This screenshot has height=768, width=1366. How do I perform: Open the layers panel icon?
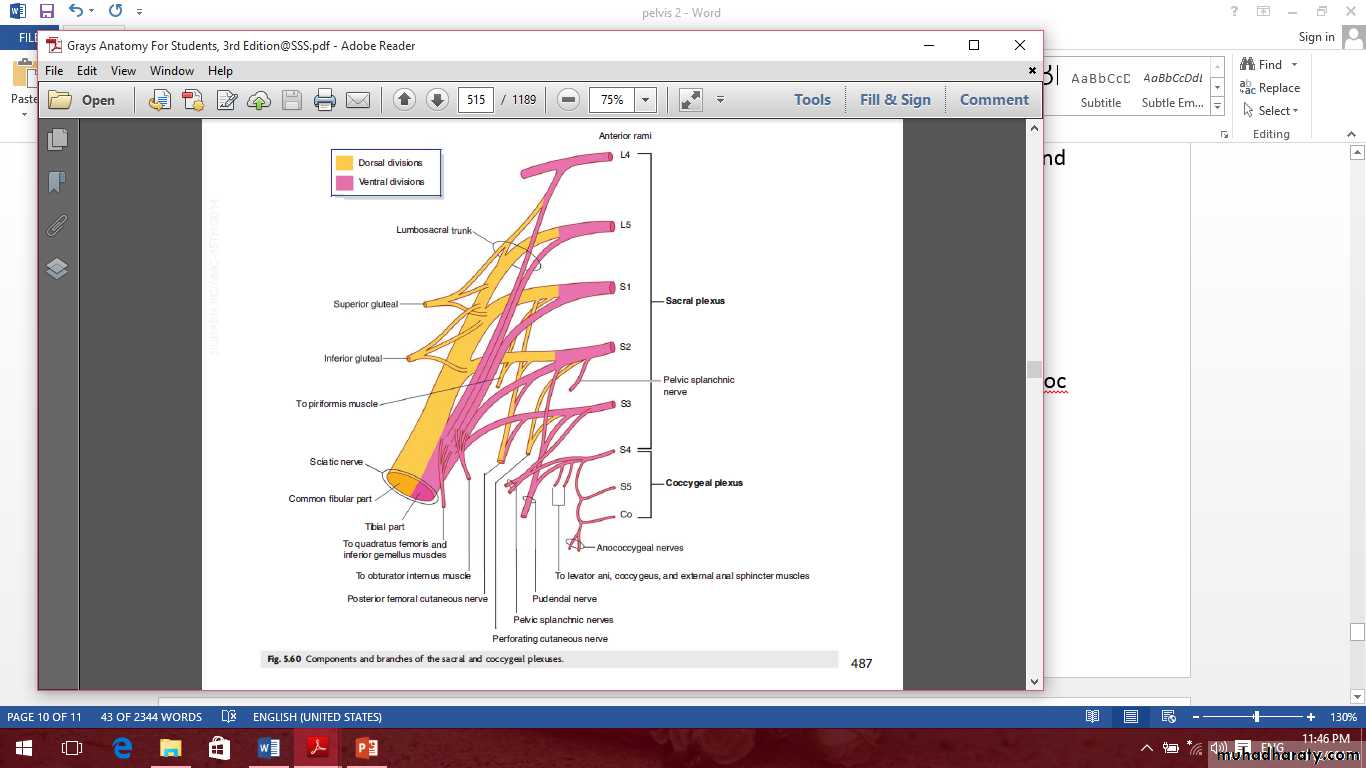click(57, 268)
